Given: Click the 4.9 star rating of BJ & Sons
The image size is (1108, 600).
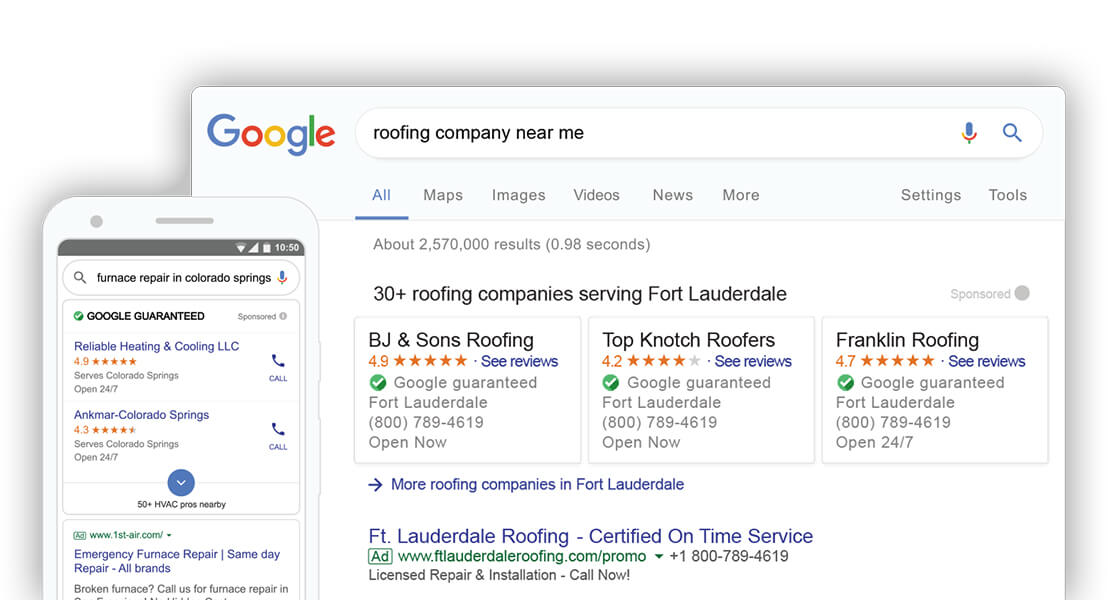Looking at the screenshot, I should pos(418,361).
